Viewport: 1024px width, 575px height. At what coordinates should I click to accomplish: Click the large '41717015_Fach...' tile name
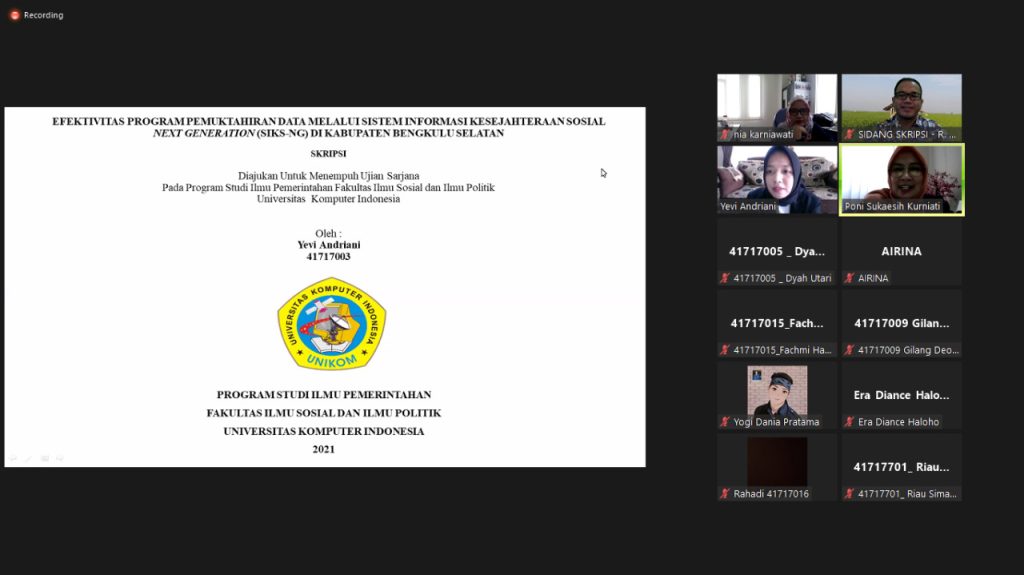pos(777,323)
